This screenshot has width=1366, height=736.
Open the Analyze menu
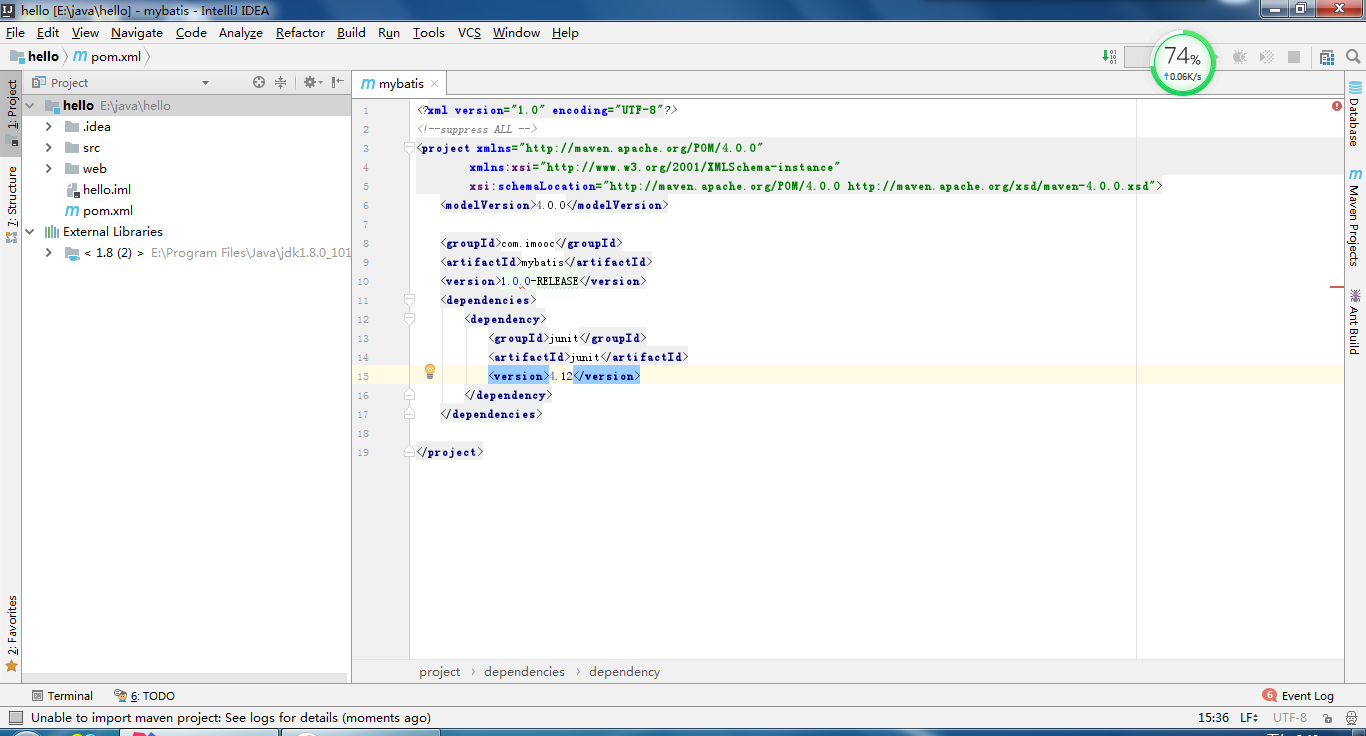point(241,33)
